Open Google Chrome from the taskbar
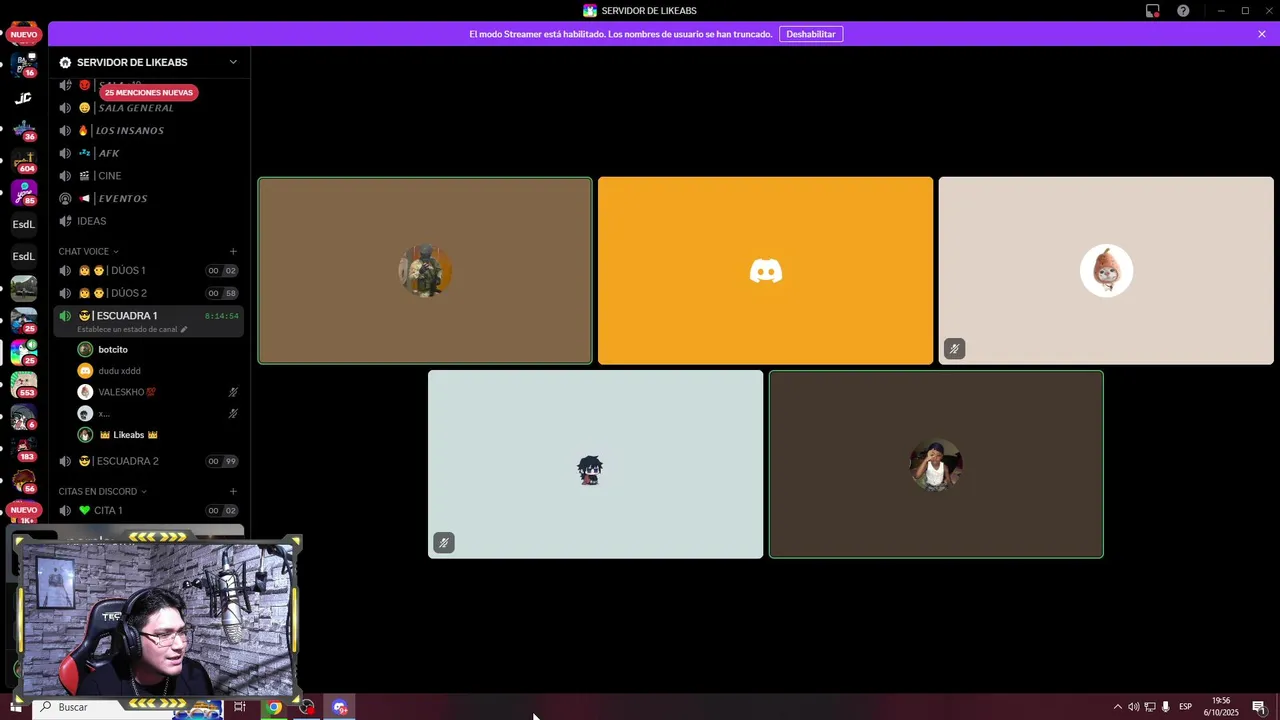 (x=274, y=707)
